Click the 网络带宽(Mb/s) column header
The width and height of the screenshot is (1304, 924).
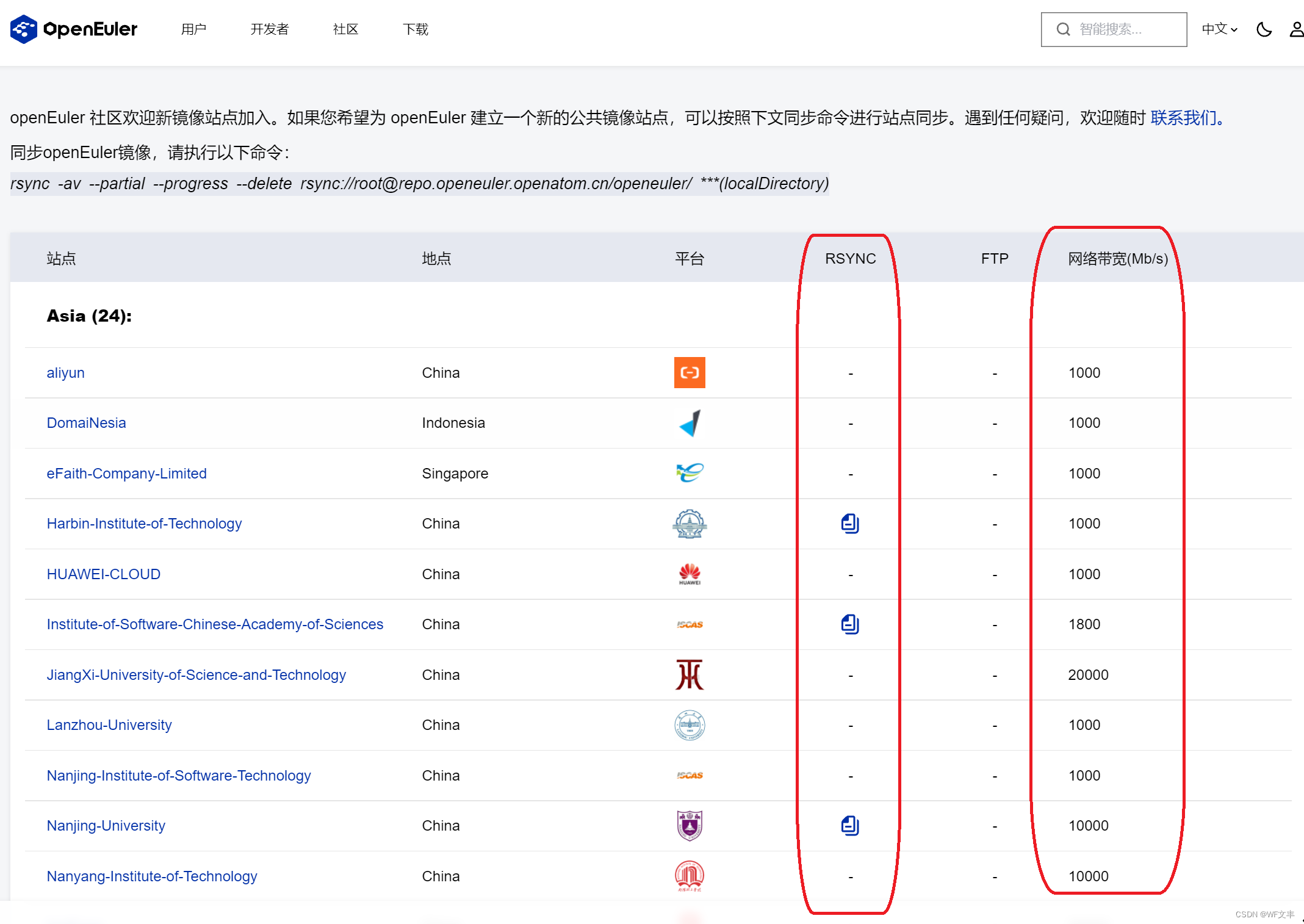1118,259
